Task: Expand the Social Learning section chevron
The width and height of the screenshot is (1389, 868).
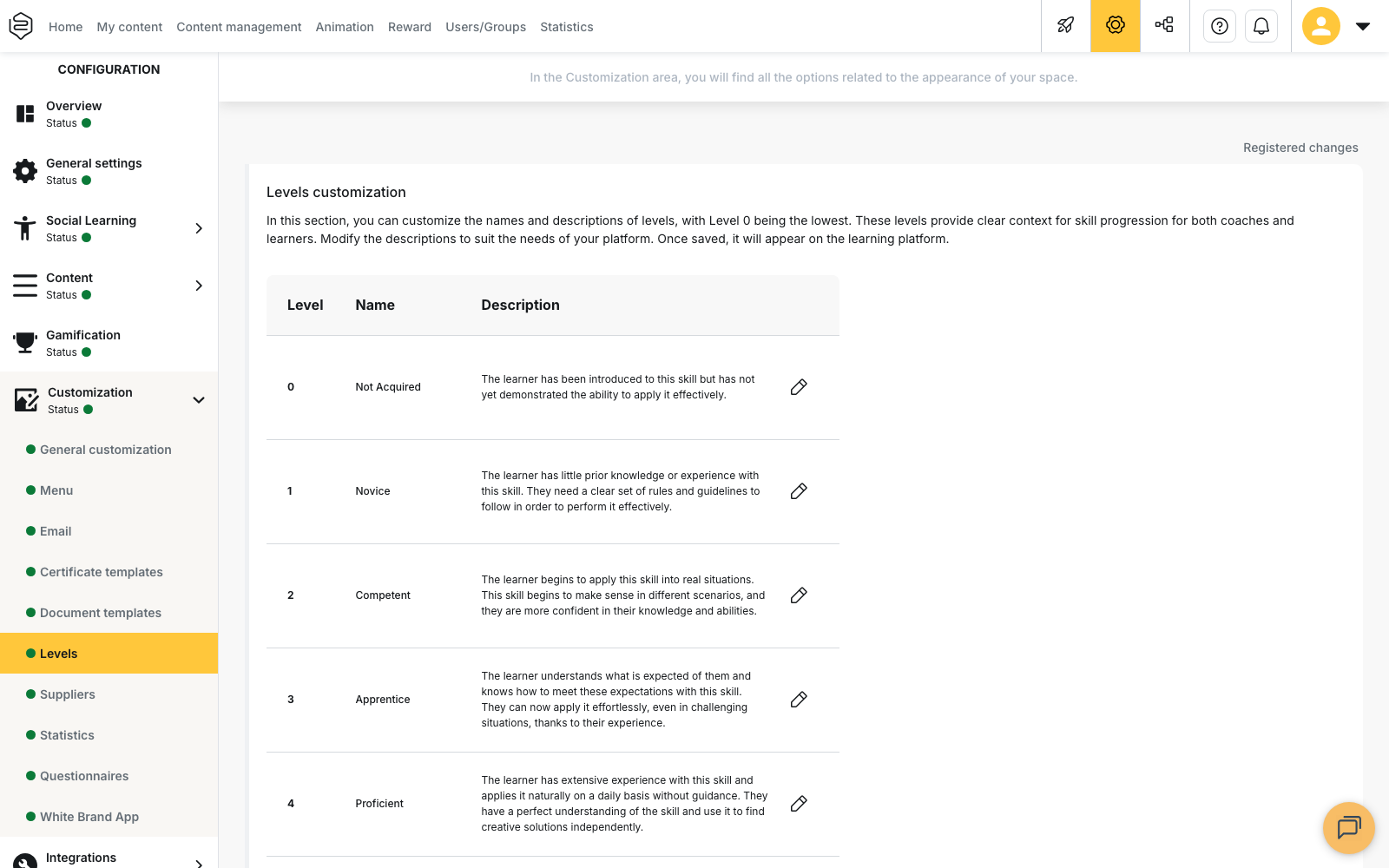Action: coord(199,228)
